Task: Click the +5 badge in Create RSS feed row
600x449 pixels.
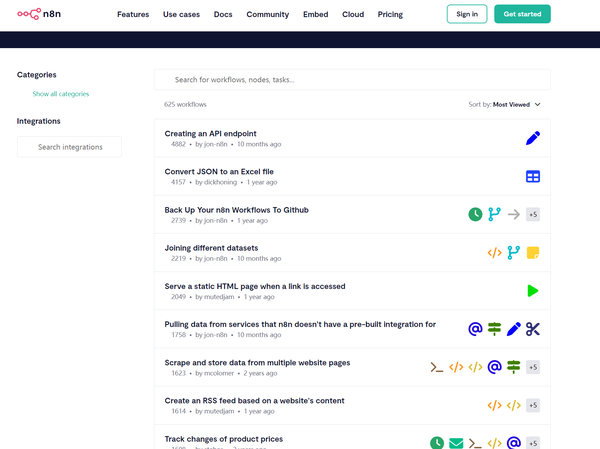Action: coord(533,405)
